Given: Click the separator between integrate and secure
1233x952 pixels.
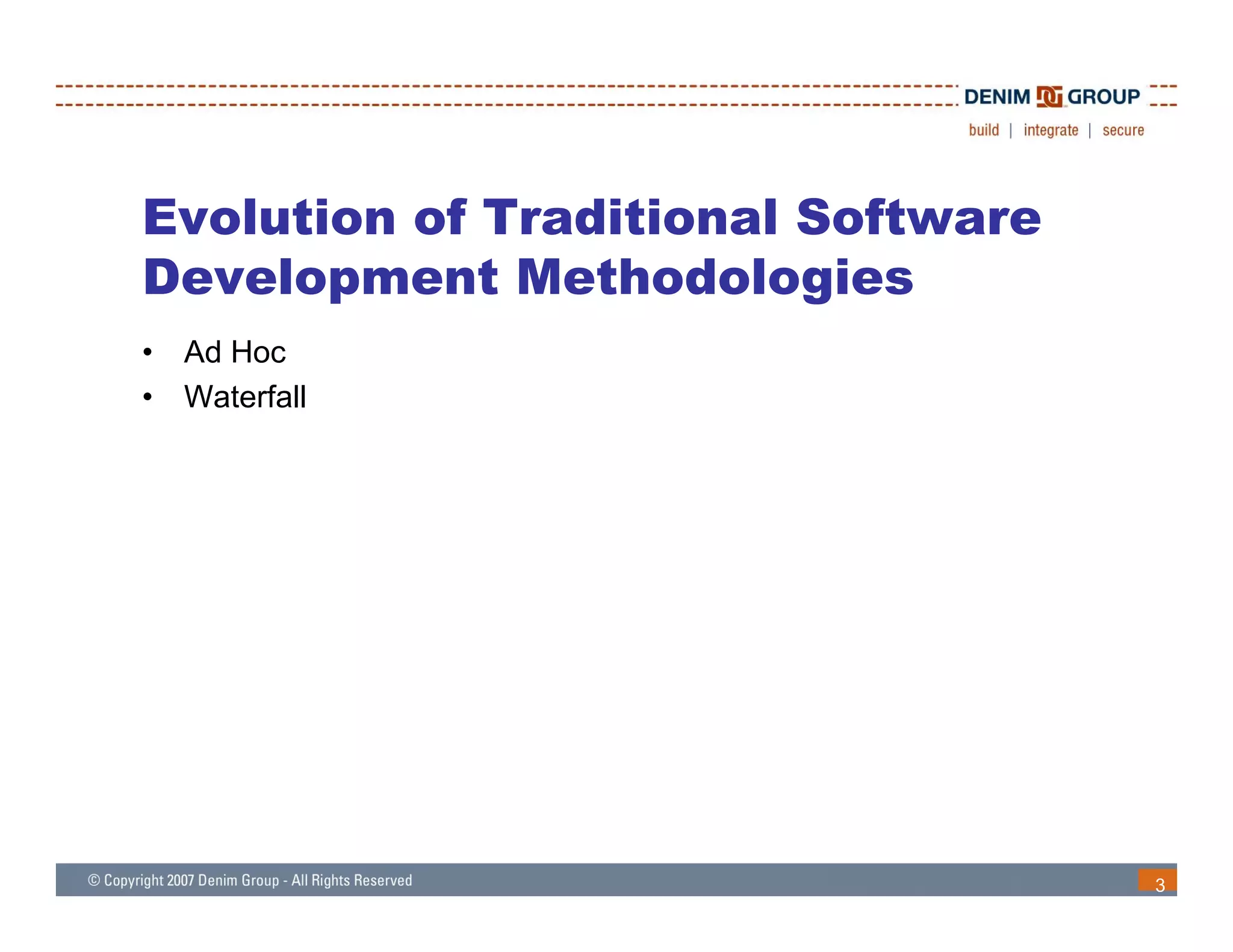Looking at the screenshot, I should [1090, 131].
